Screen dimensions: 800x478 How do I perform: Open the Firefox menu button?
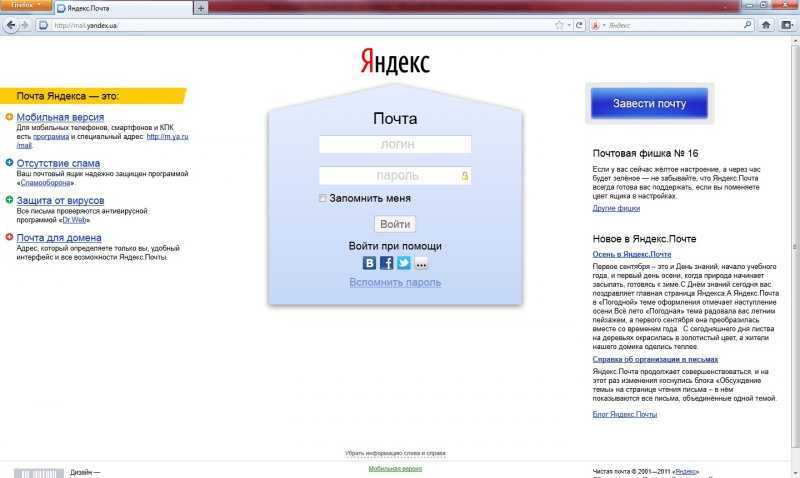[26, 5]
